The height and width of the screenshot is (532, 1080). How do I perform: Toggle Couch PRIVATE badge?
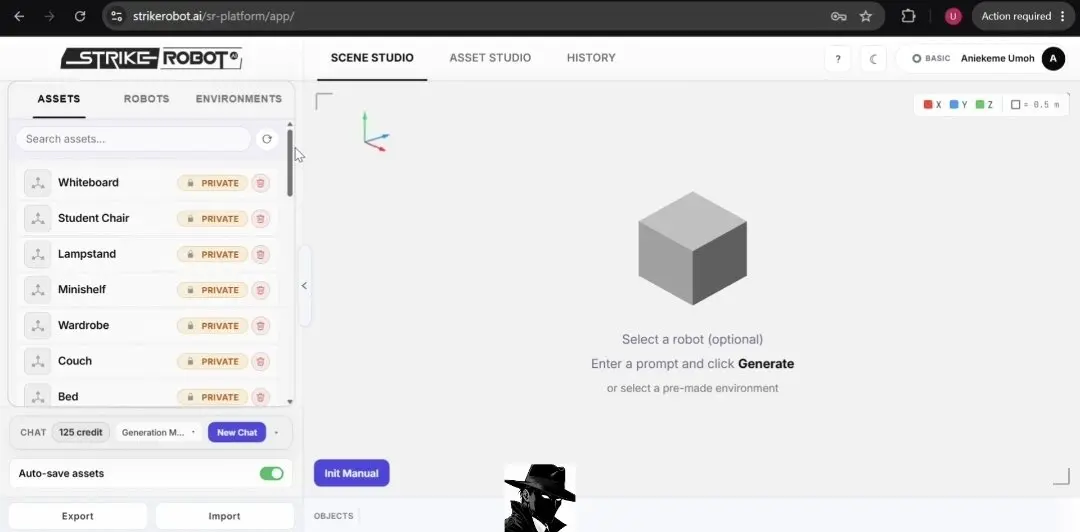click(212, 362)
